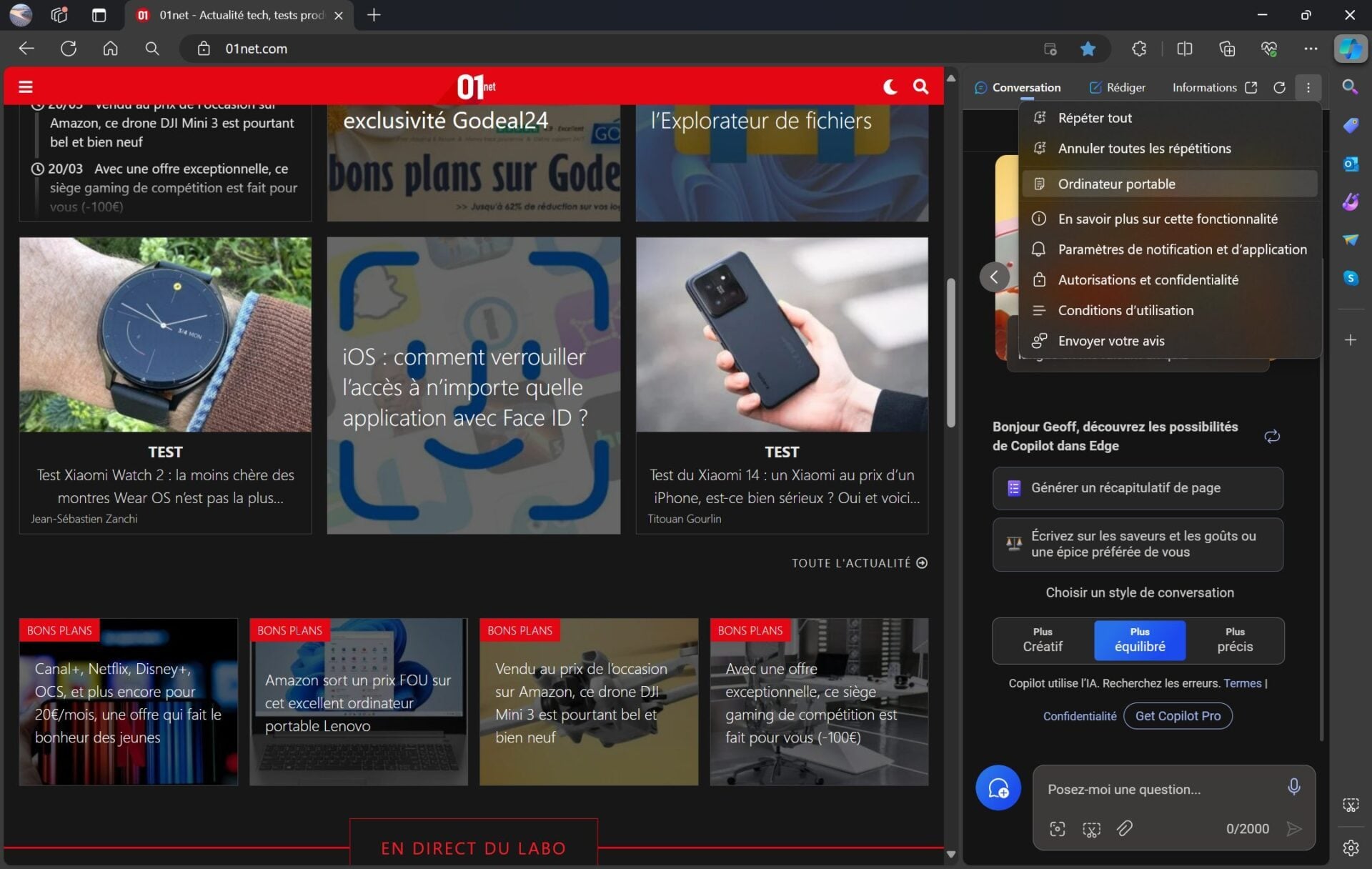Open the 01net hamburger menu
Viewport: 1372px width, 869px height.
(x=26, y=86)
